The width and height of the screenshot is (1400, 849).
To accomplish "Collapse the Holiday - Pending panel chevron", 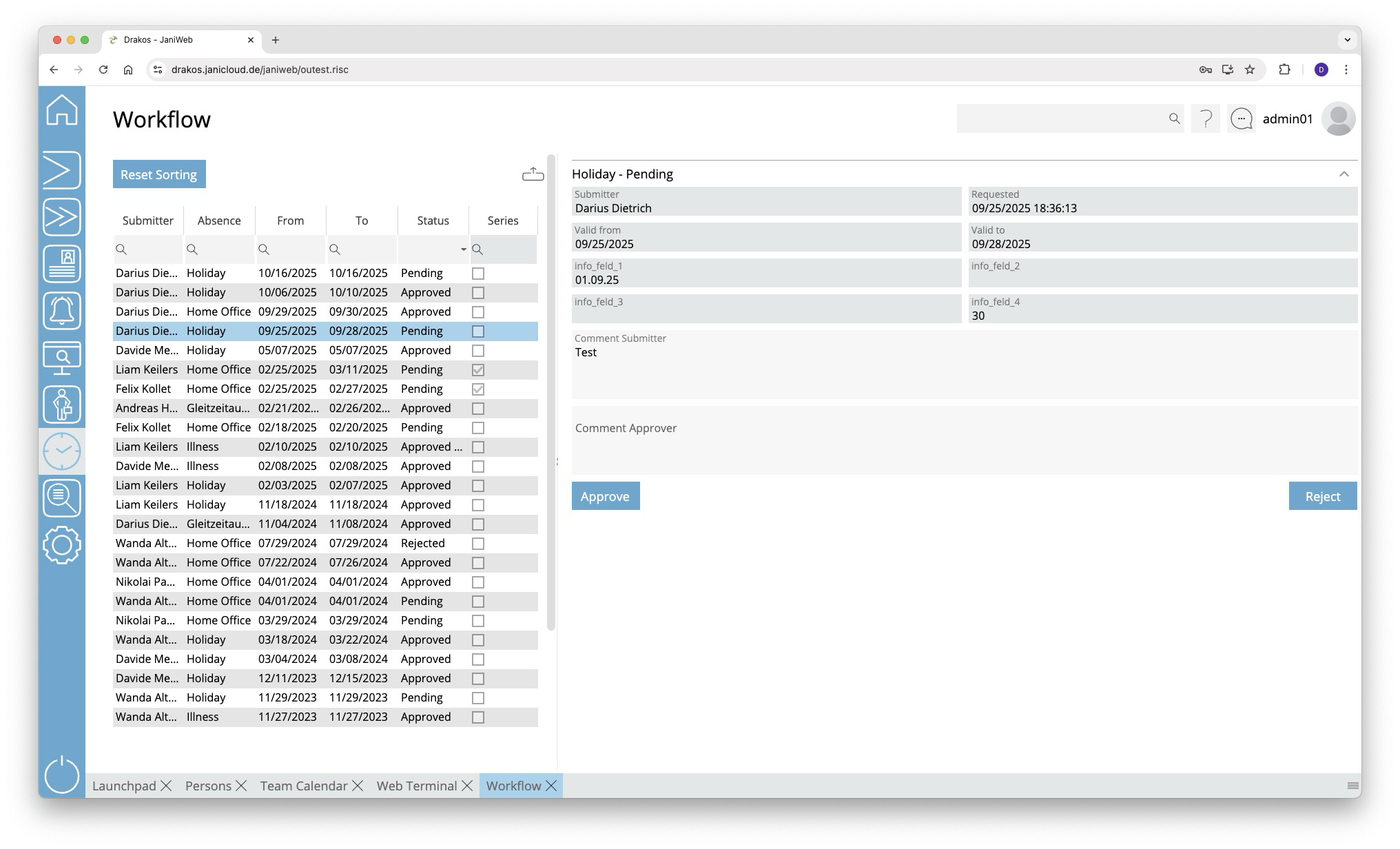I will [1344, 174].
